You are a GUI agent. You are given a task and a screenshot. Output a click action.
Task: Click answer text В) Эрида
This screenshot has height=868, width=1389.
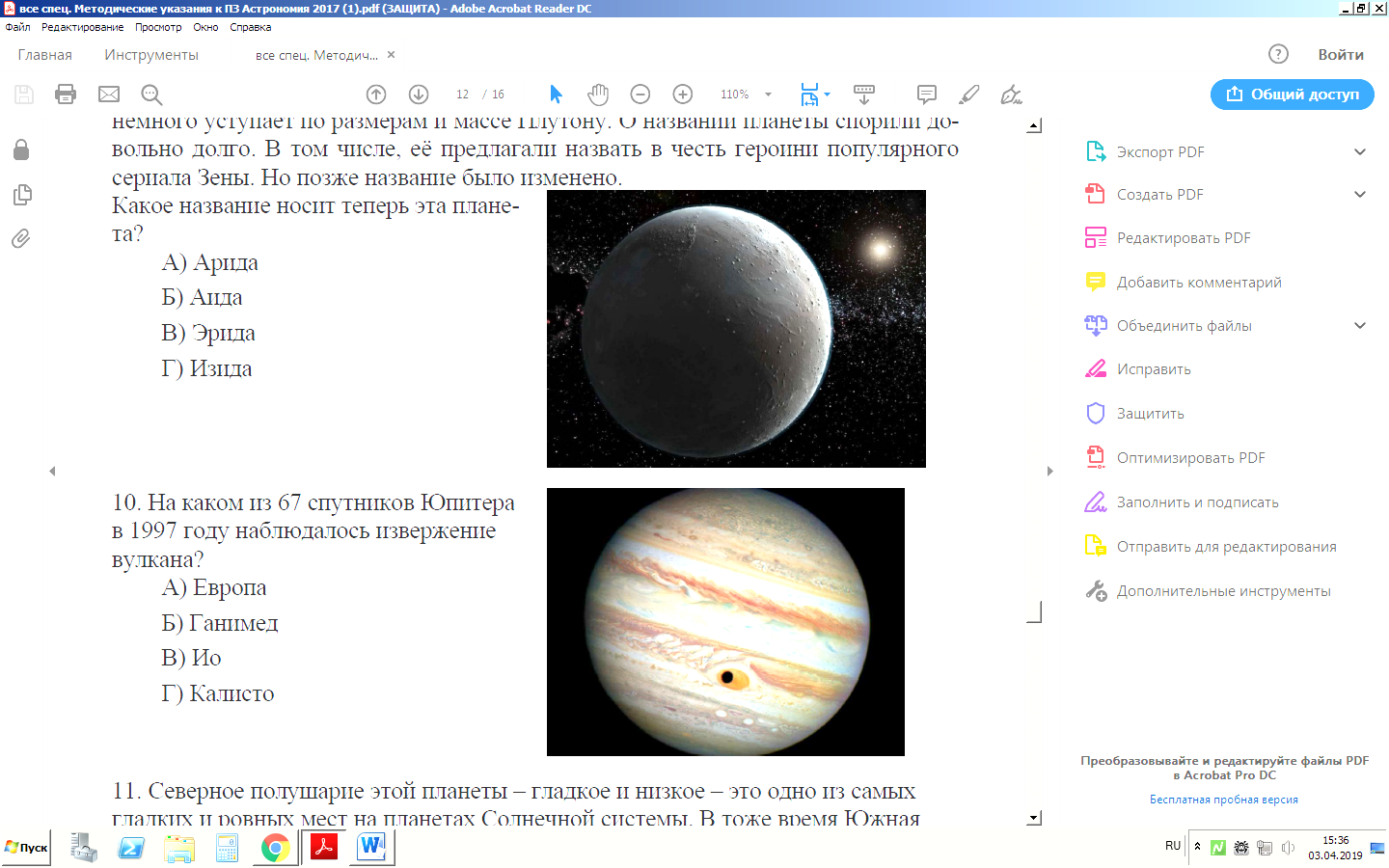click(x=208, y=333)
